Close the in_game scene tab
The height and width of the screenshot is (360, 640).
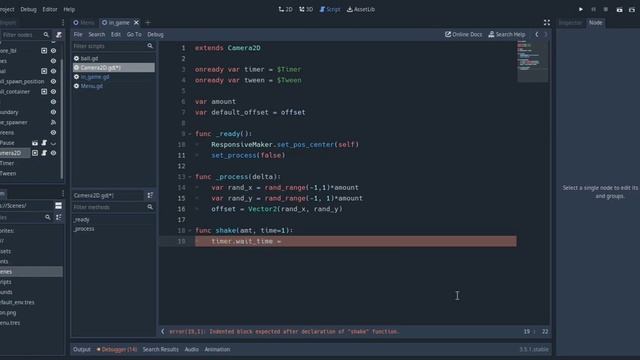click(x=136, y=22)
